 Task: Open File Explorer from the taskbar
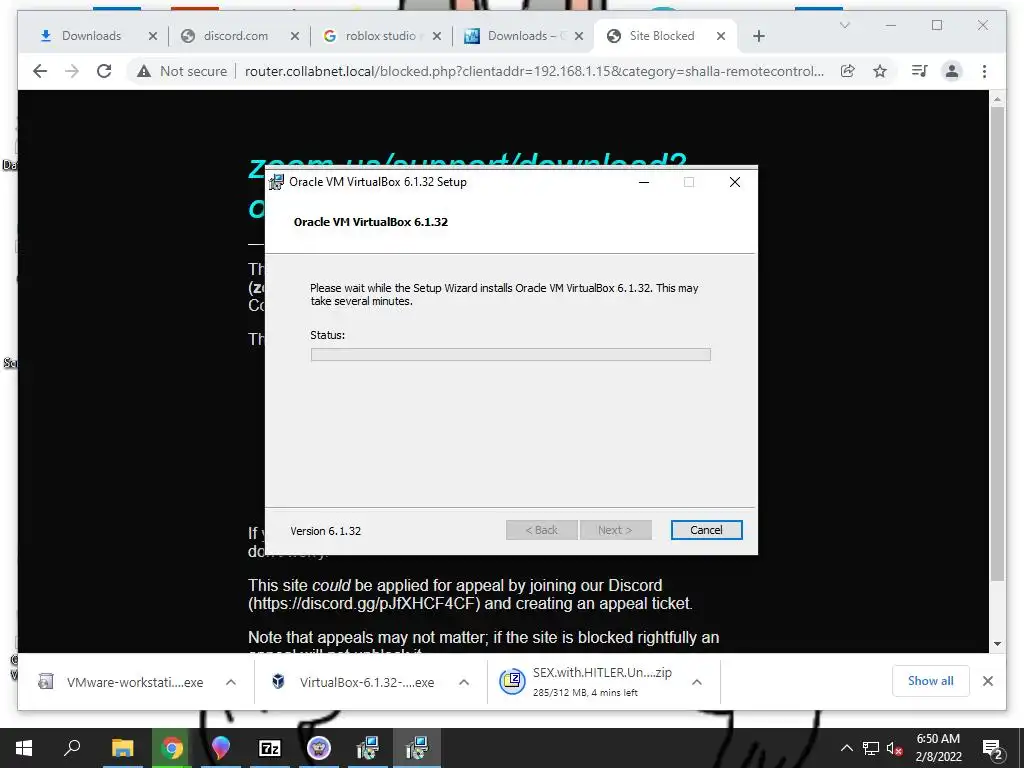[x=122, y=748]
